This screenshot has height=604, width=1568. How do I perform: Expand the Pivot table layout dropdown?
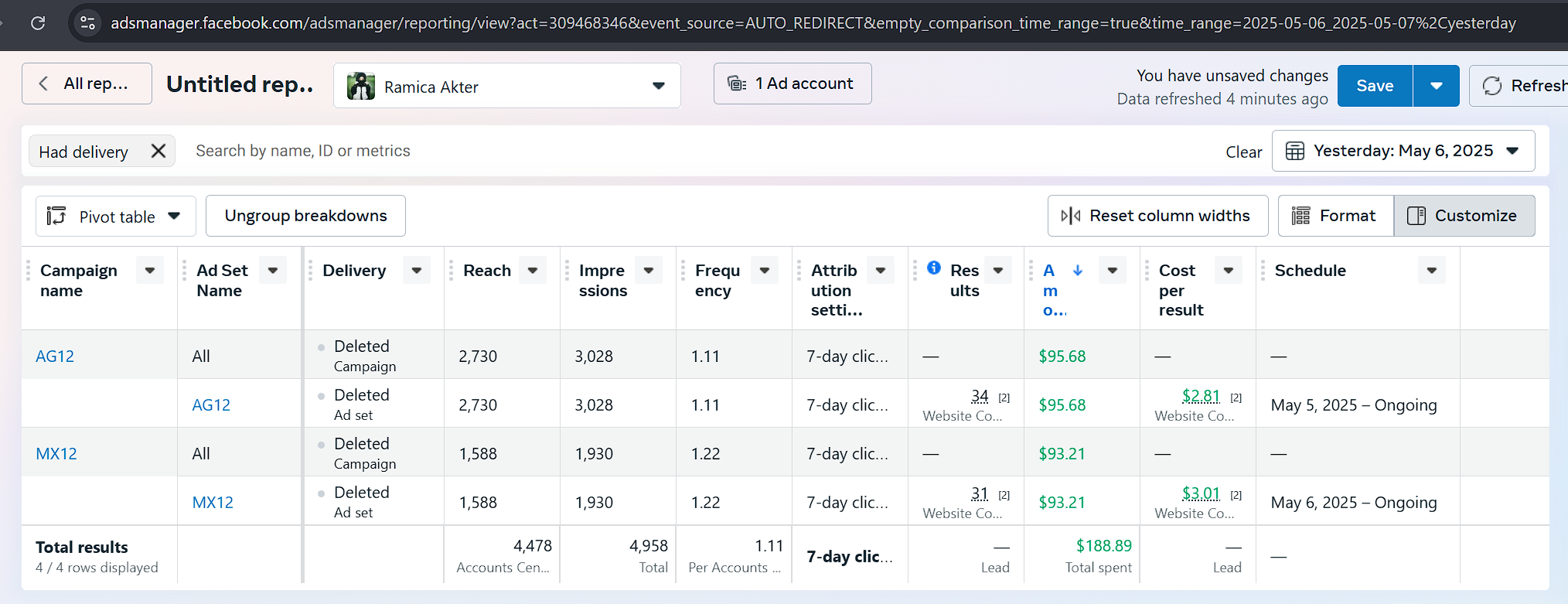tap(116, 217)
